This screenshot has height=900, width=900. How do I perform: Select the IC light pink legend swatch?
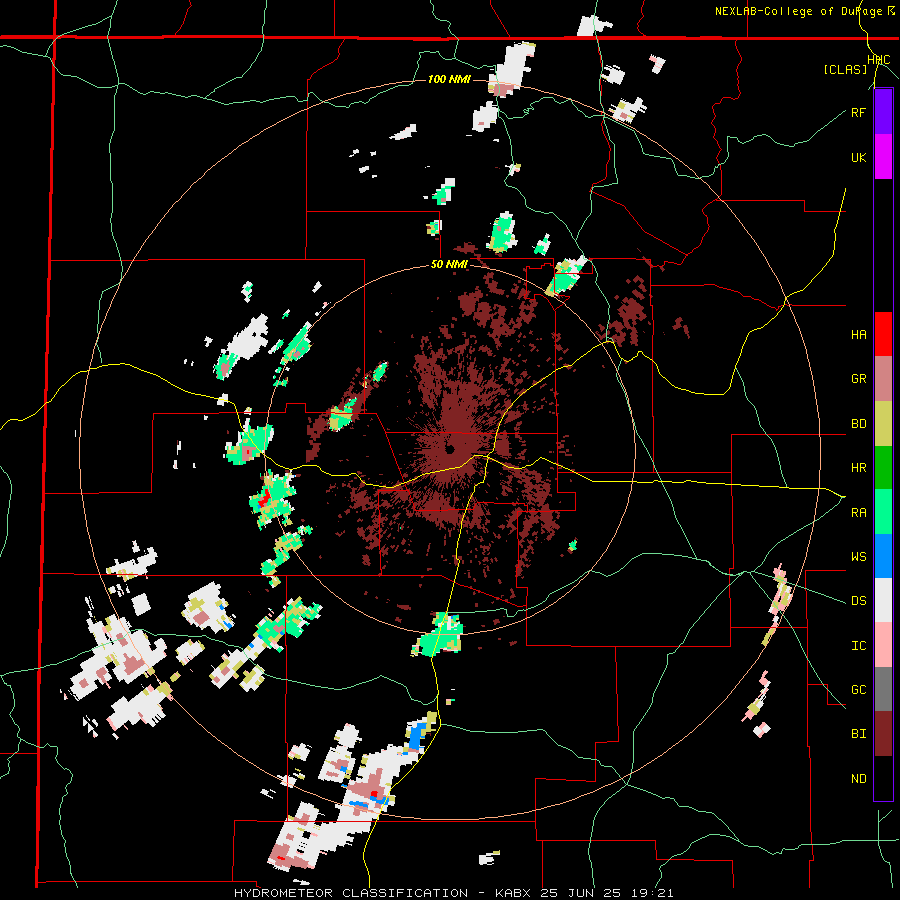883,645
